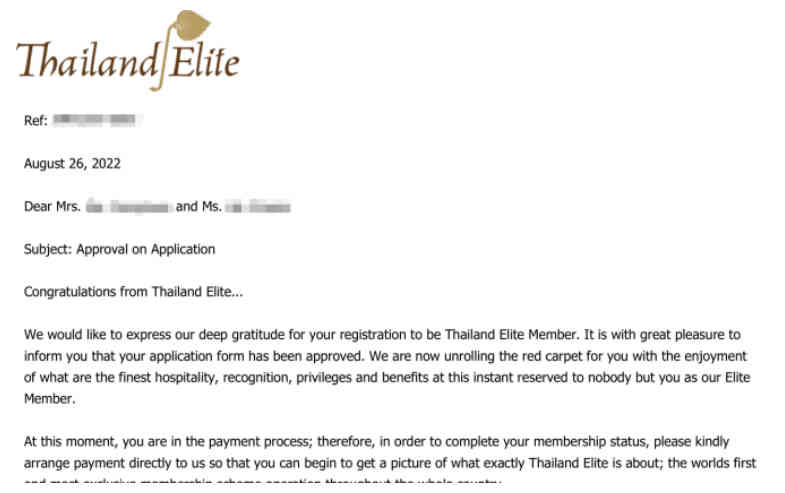Select the blurred name after "Dear Mrs."
Screen dimensions: 785x493
tap(129, 207)
